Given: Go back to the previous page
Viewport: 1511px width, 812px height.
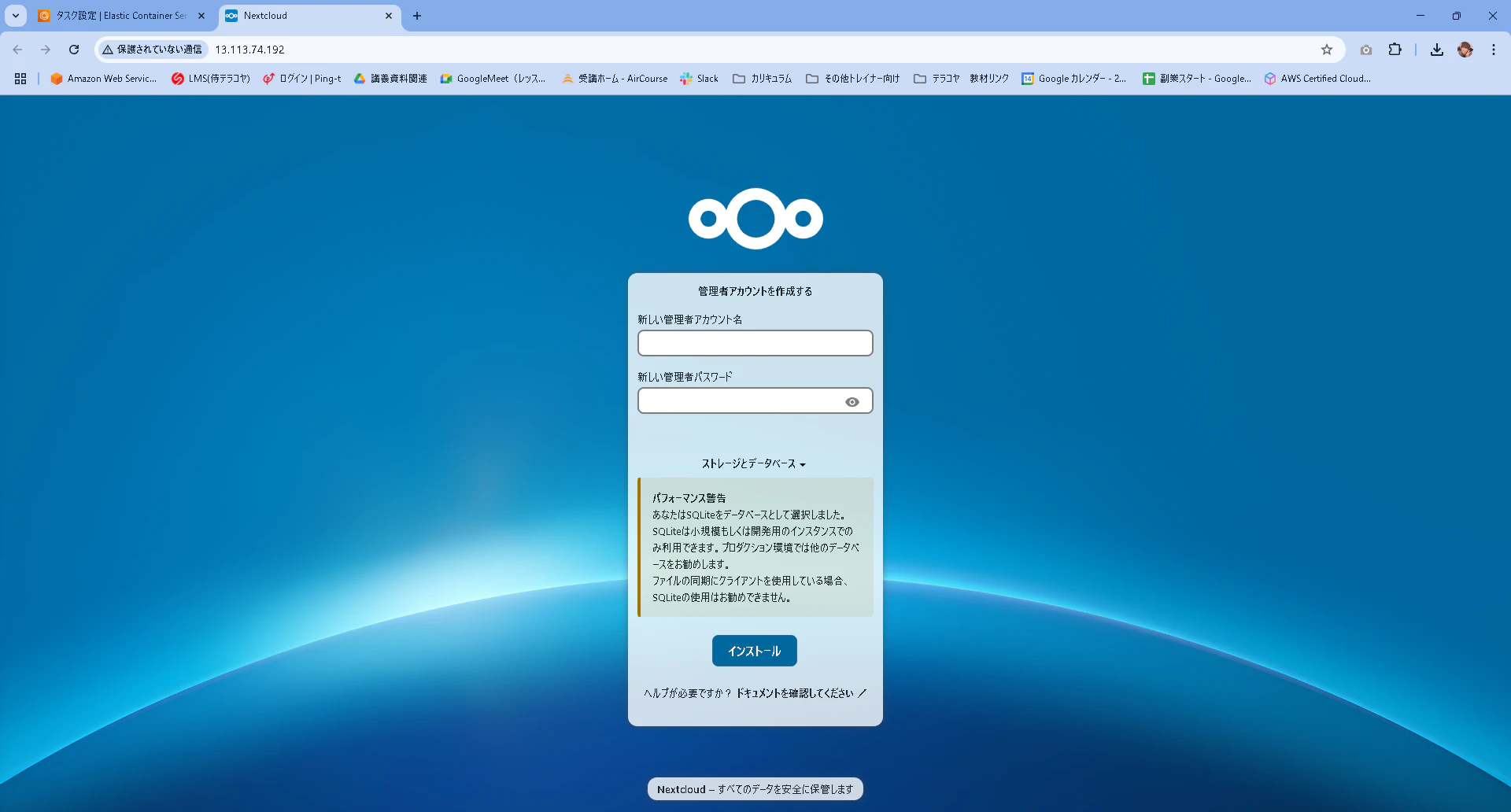Looking at the screenshot, I should coord(17,50).
